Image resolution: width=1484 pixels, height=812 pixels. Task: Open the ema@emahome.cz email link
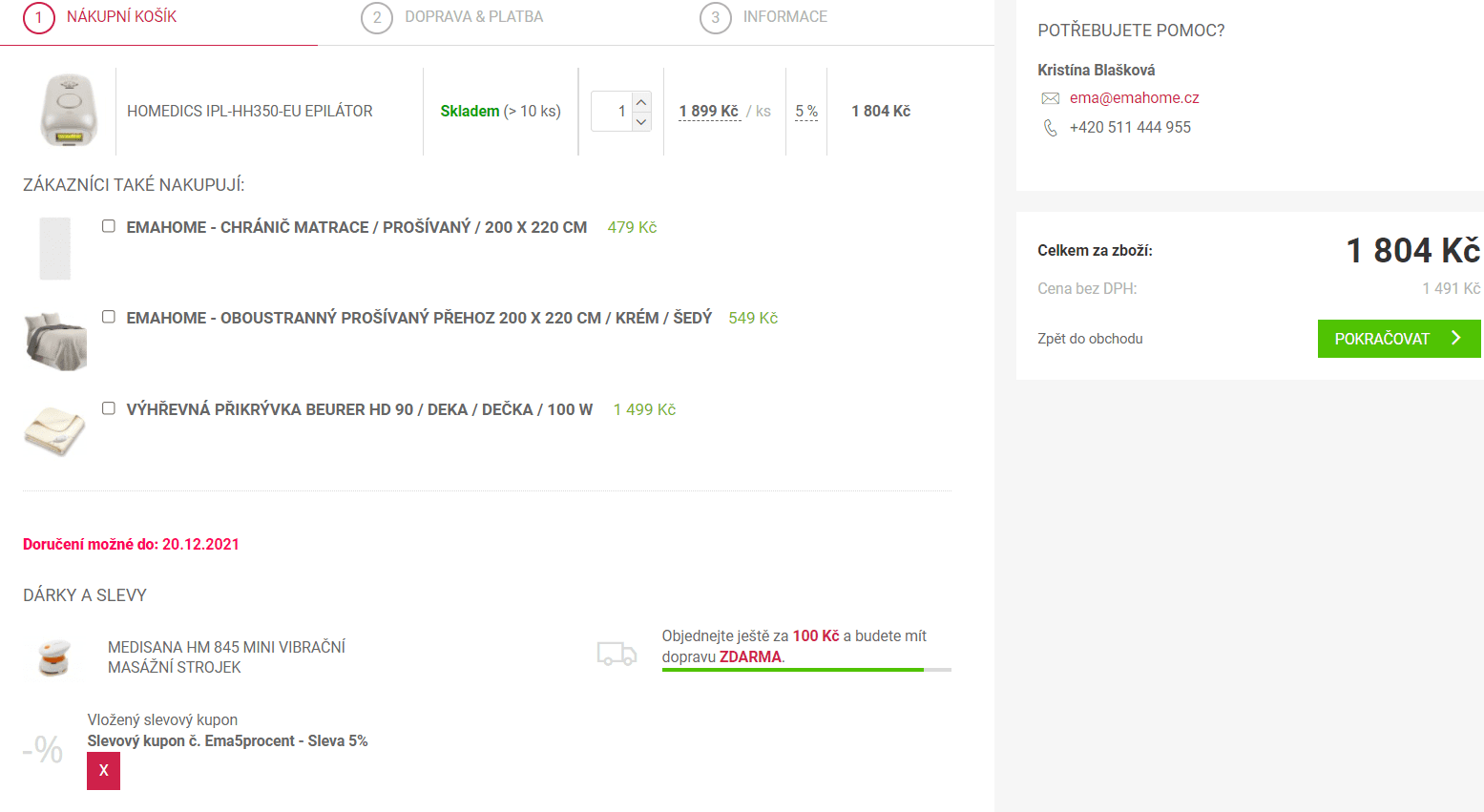[x=1134, y=98]
